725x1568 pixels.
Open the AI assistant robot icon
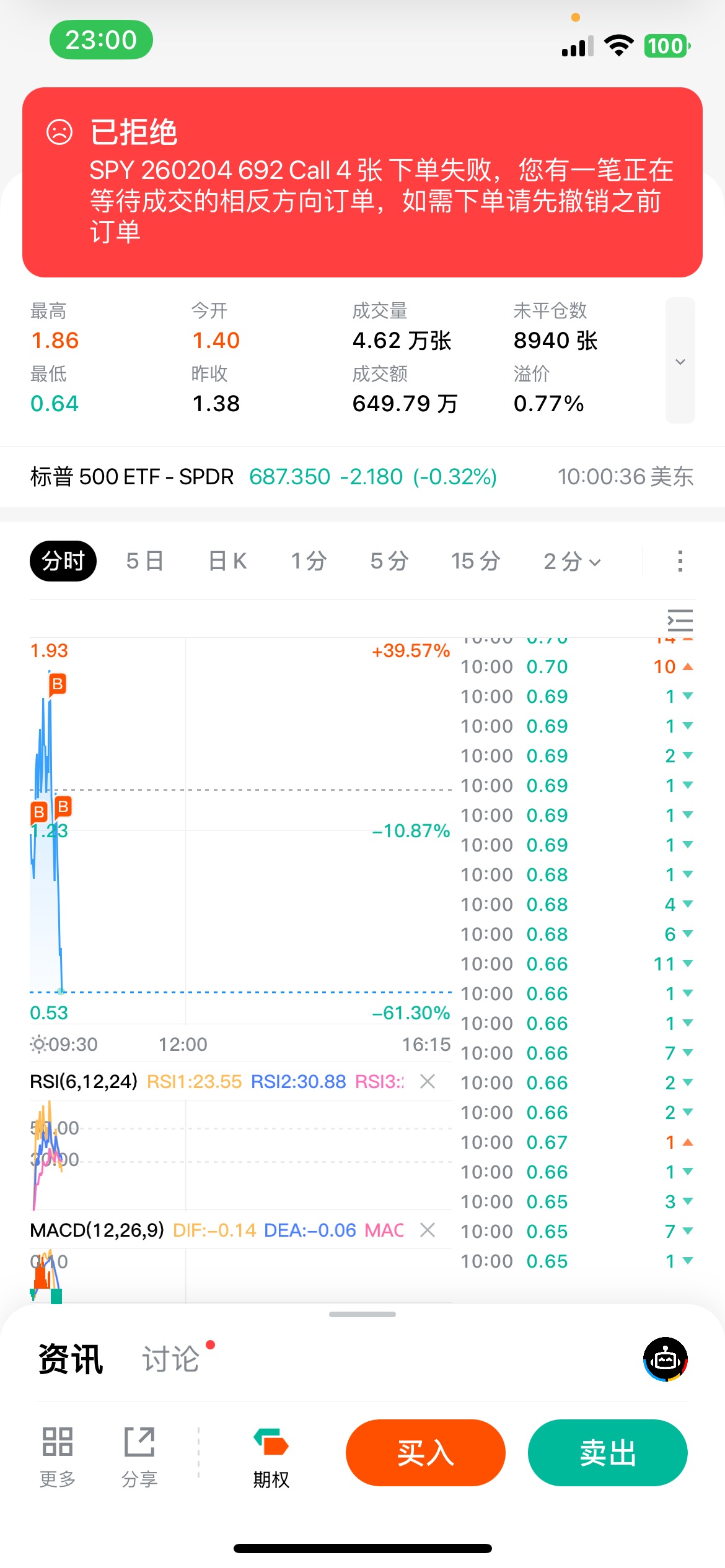665,1359
